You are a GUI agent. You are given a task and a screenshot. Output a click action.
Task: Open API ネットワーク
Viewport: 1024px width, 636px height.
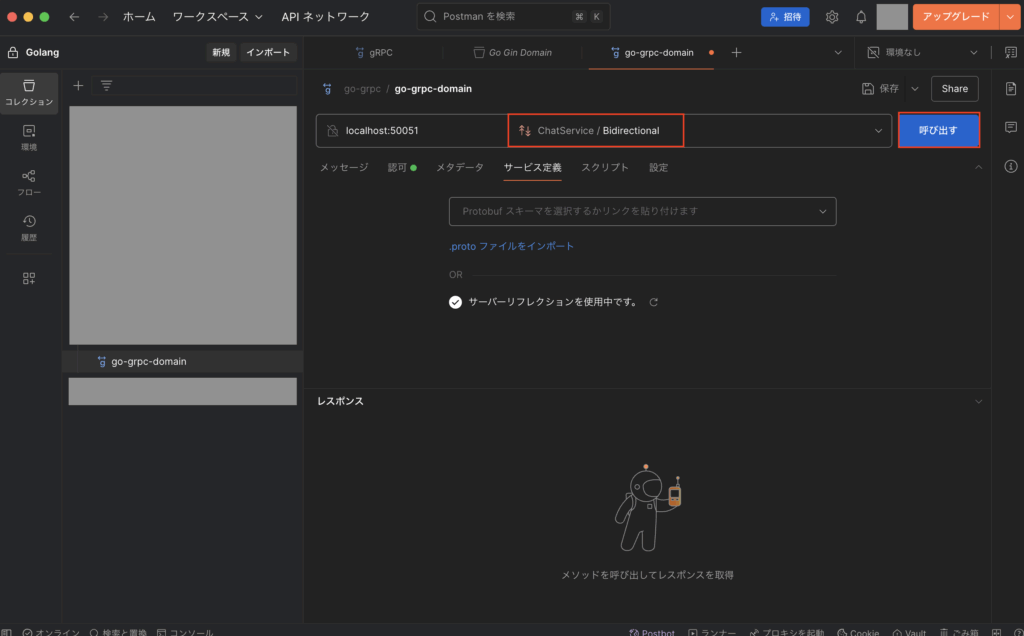tap(325, 17)
